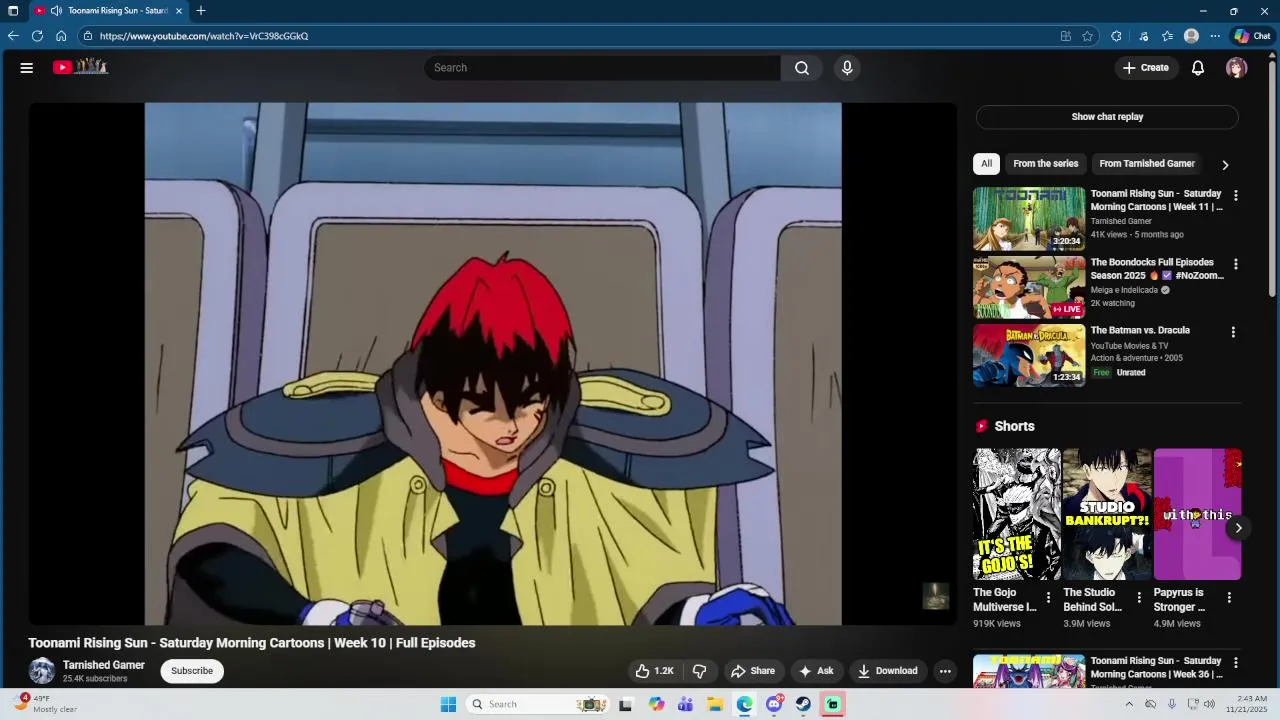1280x720 pixels.
Task: Open YouTube notifications bell
Action: [x=1198, y=68]
